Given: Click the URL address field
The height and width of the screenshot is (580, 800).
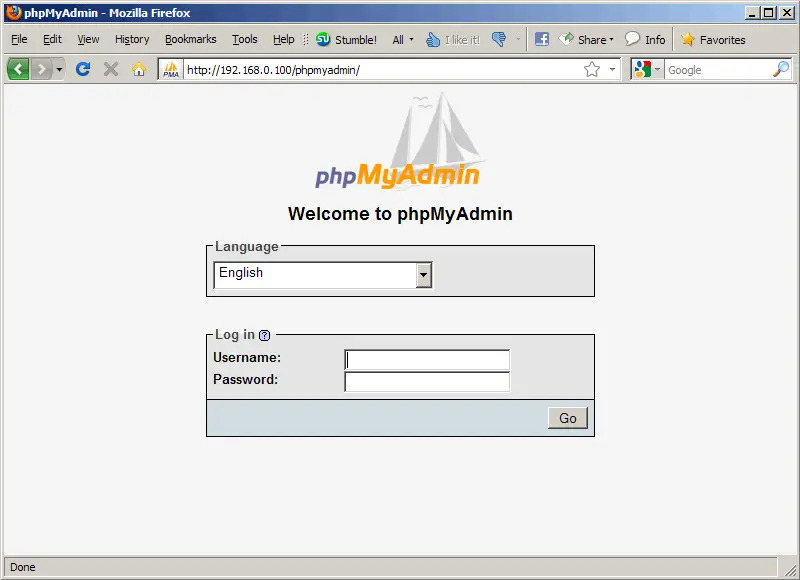Looking at the screenshot, I should 383,69.
